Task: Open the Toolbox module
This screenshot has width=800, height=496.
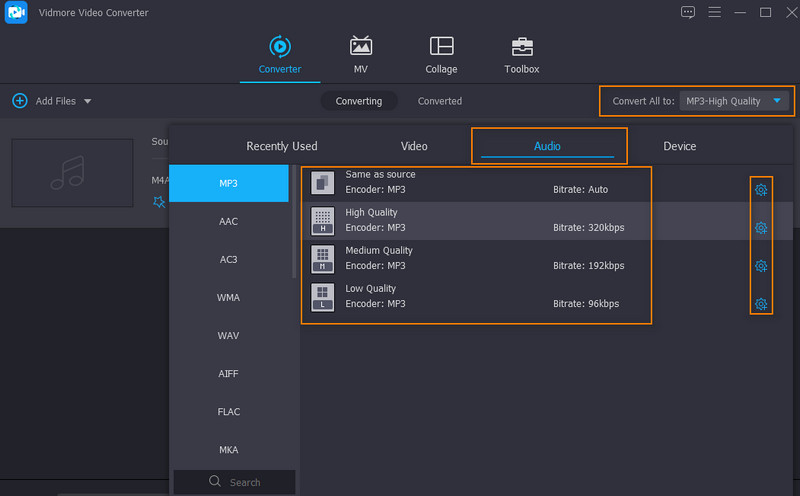Action: [521, 47]
